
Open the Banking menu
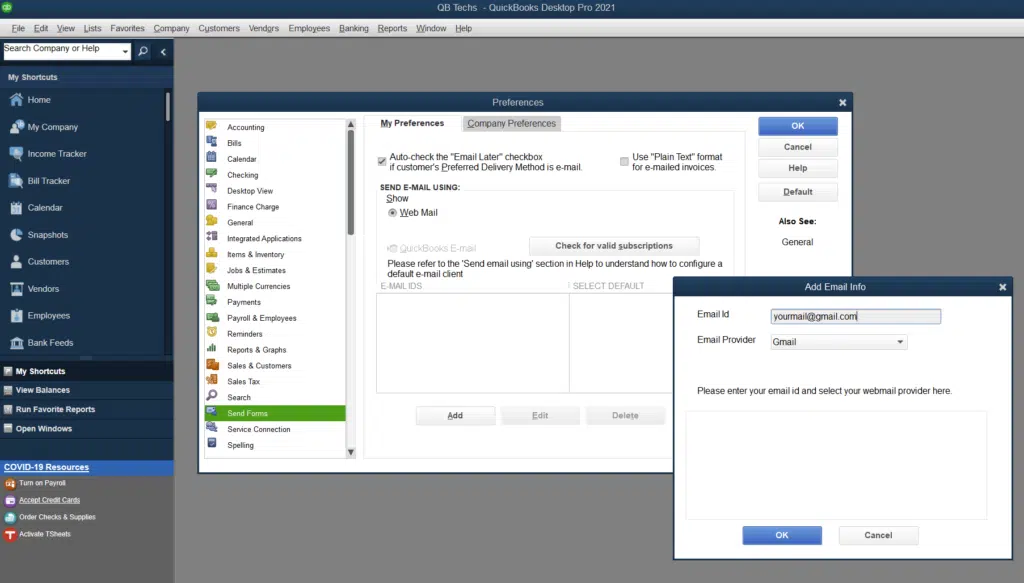[x=353, y=28]
